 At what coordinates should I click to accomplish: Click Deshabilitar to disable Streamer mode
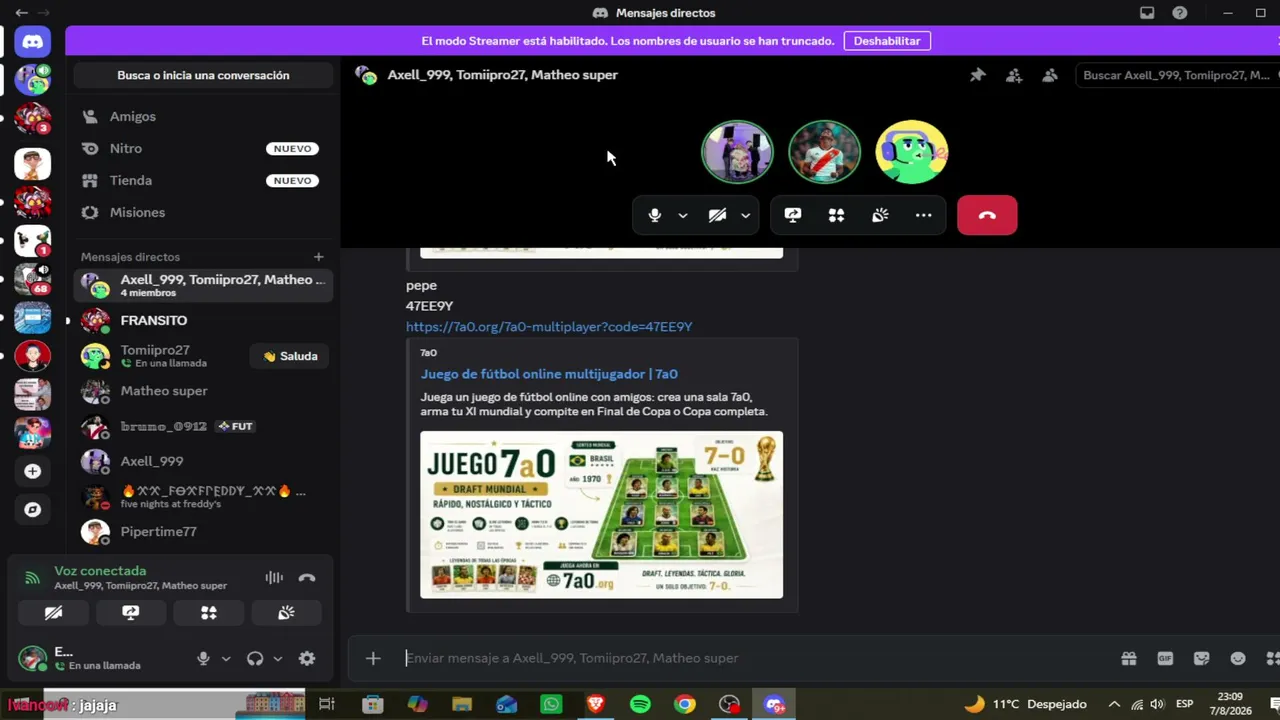[887, 41]
